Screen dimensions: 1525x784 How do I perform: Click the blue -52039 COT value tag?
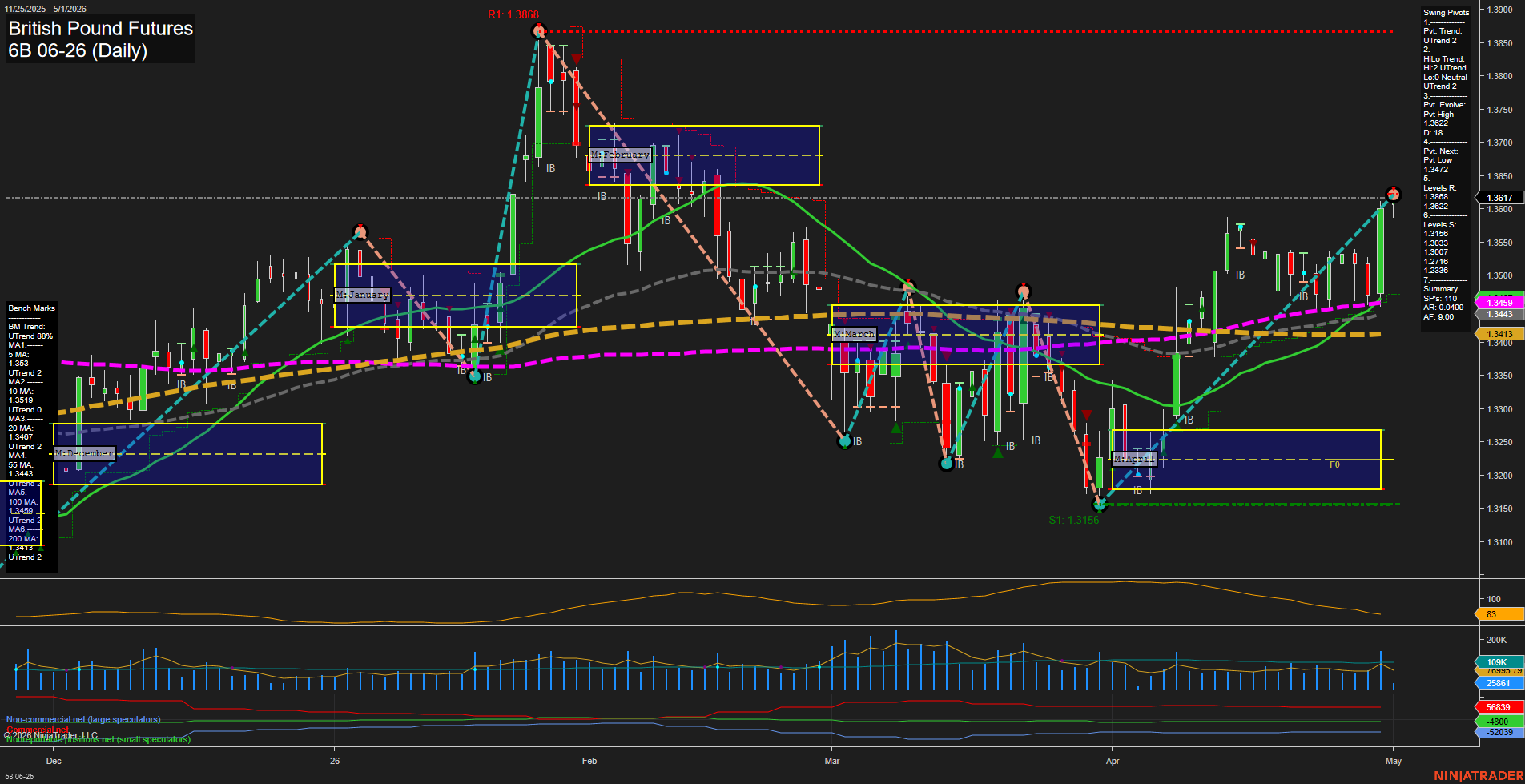tap(1499, 732)
